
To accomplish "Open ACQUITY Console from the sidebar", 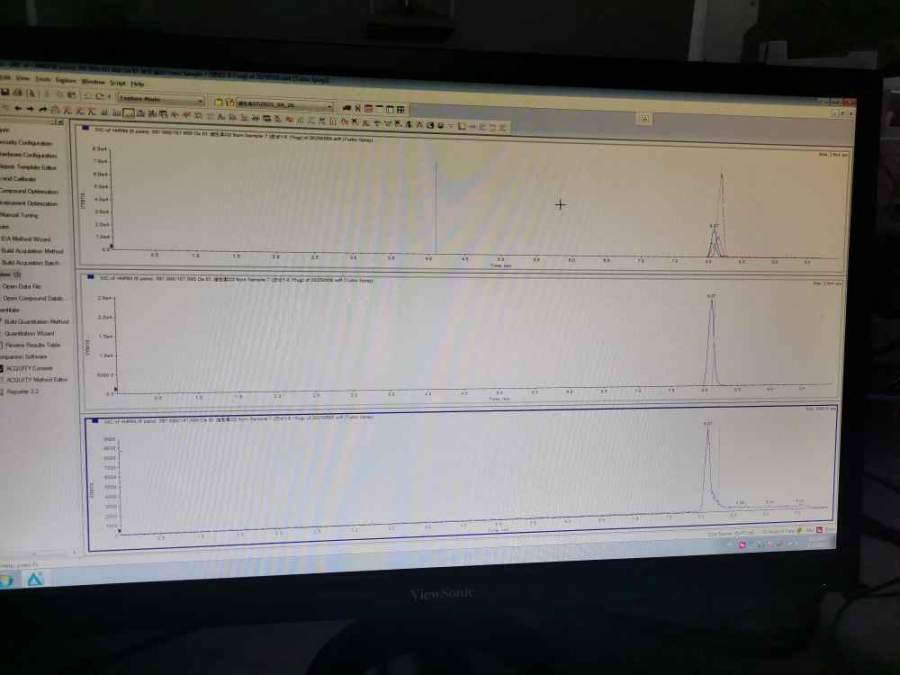I will pos(28,368).
